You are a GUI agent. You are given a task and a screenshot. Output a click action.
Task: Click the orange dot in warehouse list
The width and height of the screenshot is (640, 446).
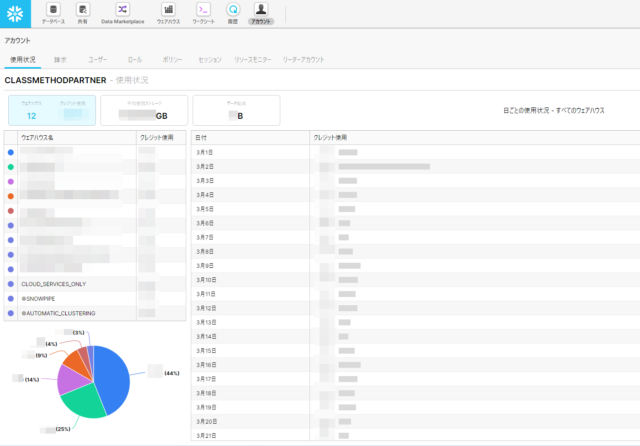tap(11, 196)
